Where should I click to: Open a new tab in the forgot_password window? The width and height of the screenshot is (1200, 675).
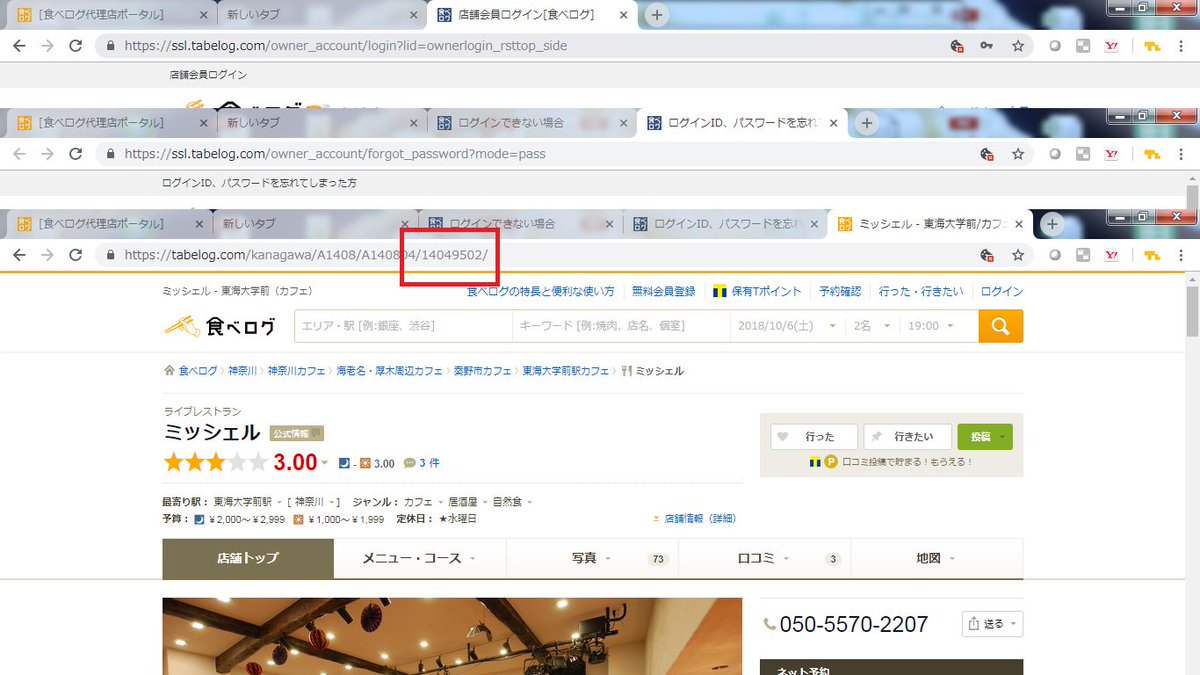coord(867,123)
